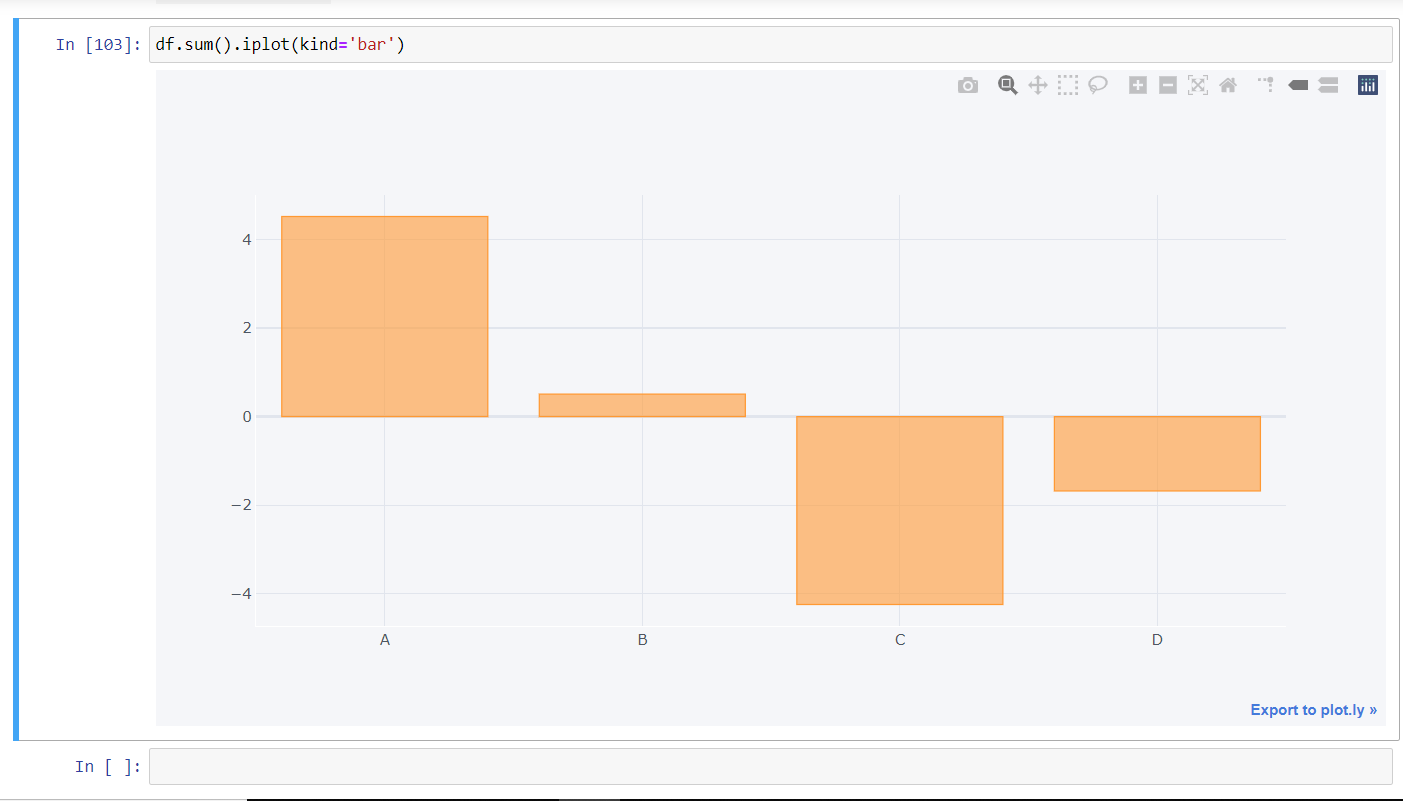Click x-axis label C
This screenshot has width=1403, height=801.
pos(900,640)
